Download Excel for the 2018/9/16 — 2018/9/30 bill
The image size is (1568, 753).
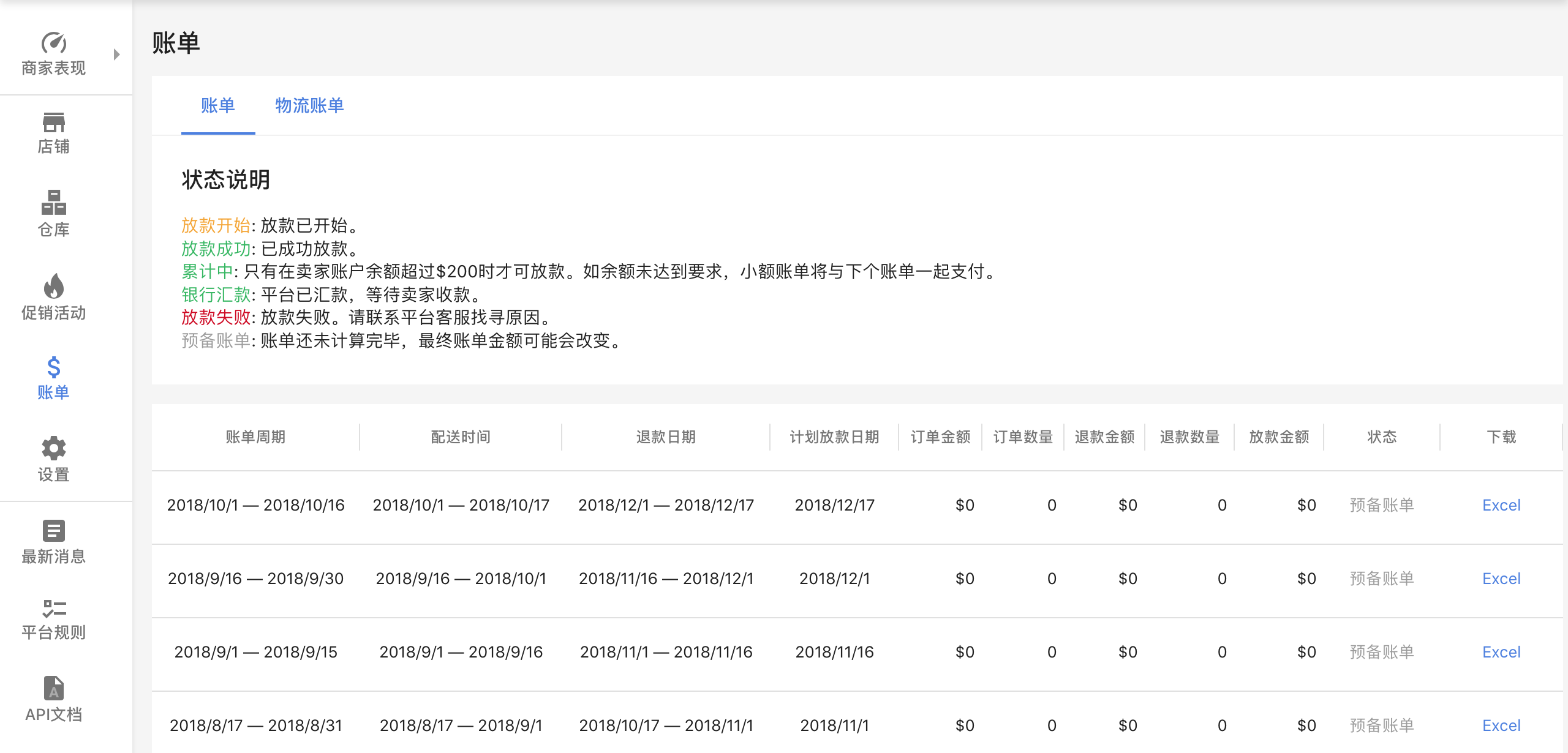pyautogui.click(x=1501, y=578)
